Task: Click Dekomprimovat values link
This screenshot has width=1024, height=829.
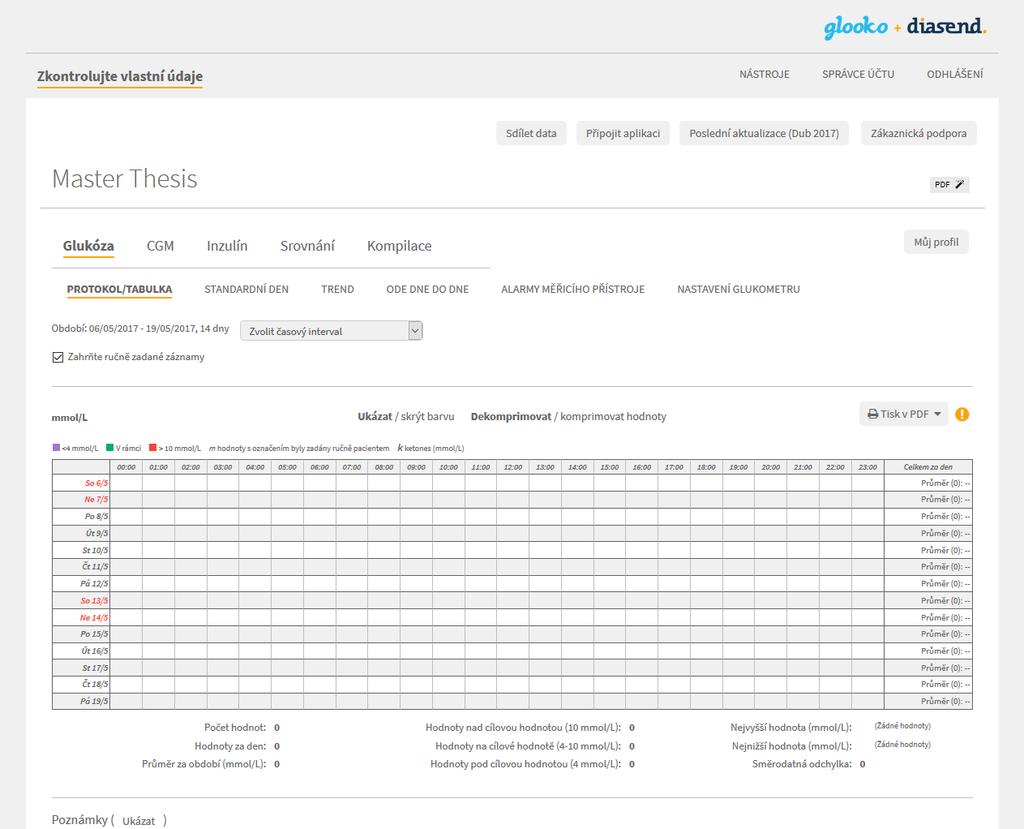Action: point(511,416)
